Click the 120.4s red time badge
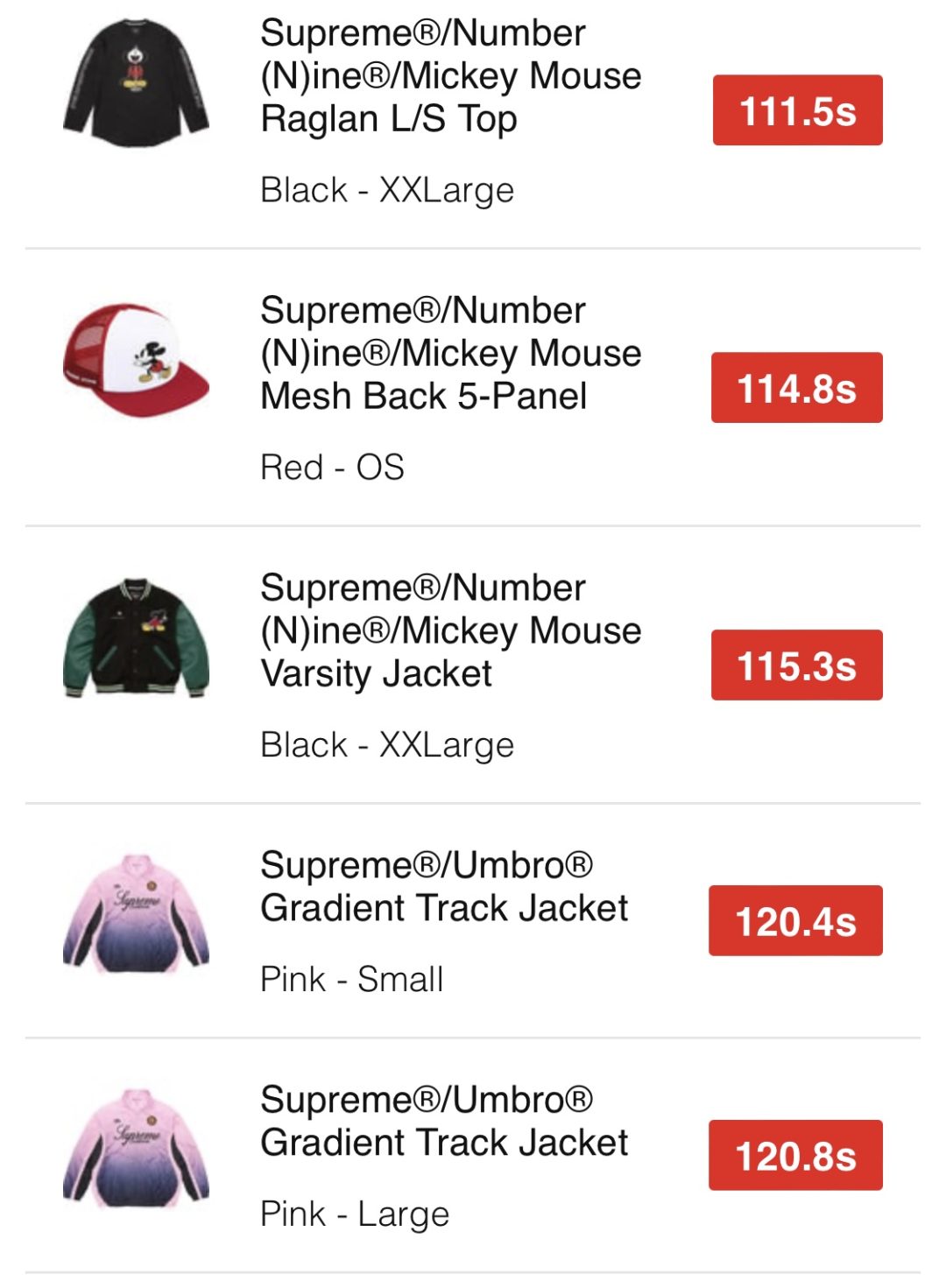Image resolution: width=946 pixels, height=1288 pixels. (x=795, y=921)
